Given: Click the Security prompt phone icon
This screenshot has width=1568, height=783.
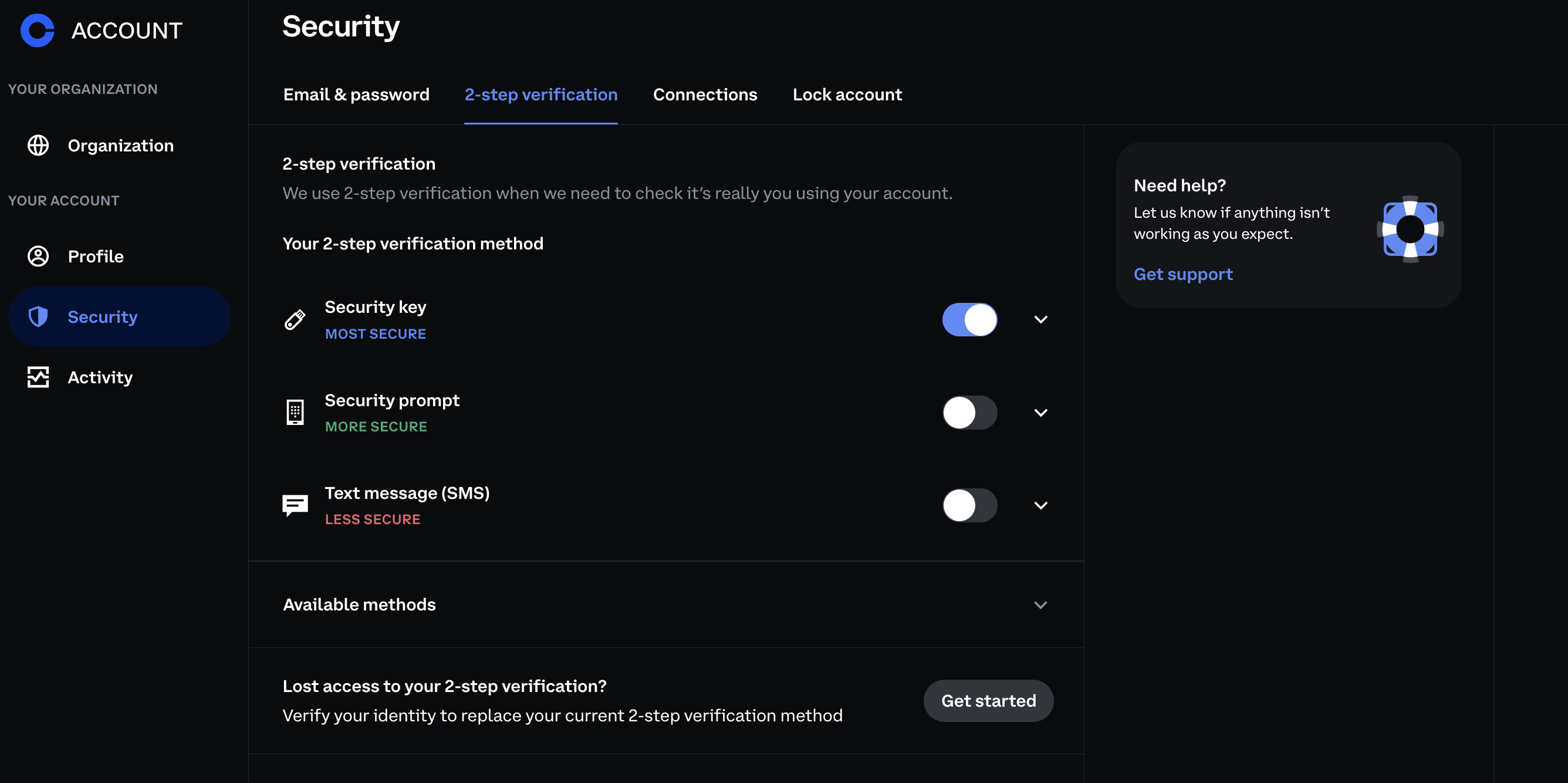Looking at the screenshot, I should tap(295, 412).
